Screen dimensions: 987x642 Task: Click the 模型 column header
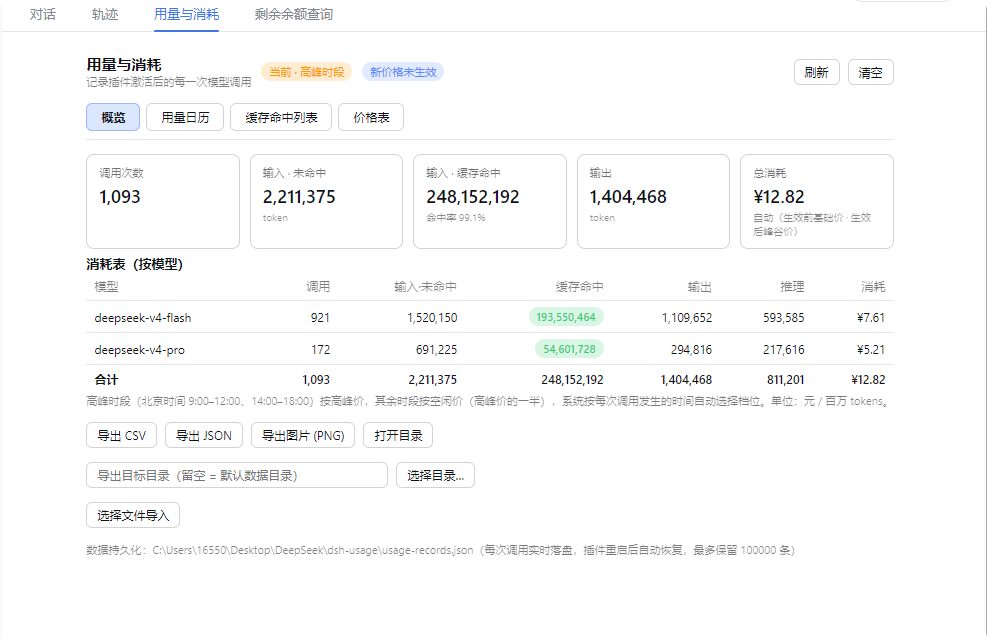click(106, 287)
